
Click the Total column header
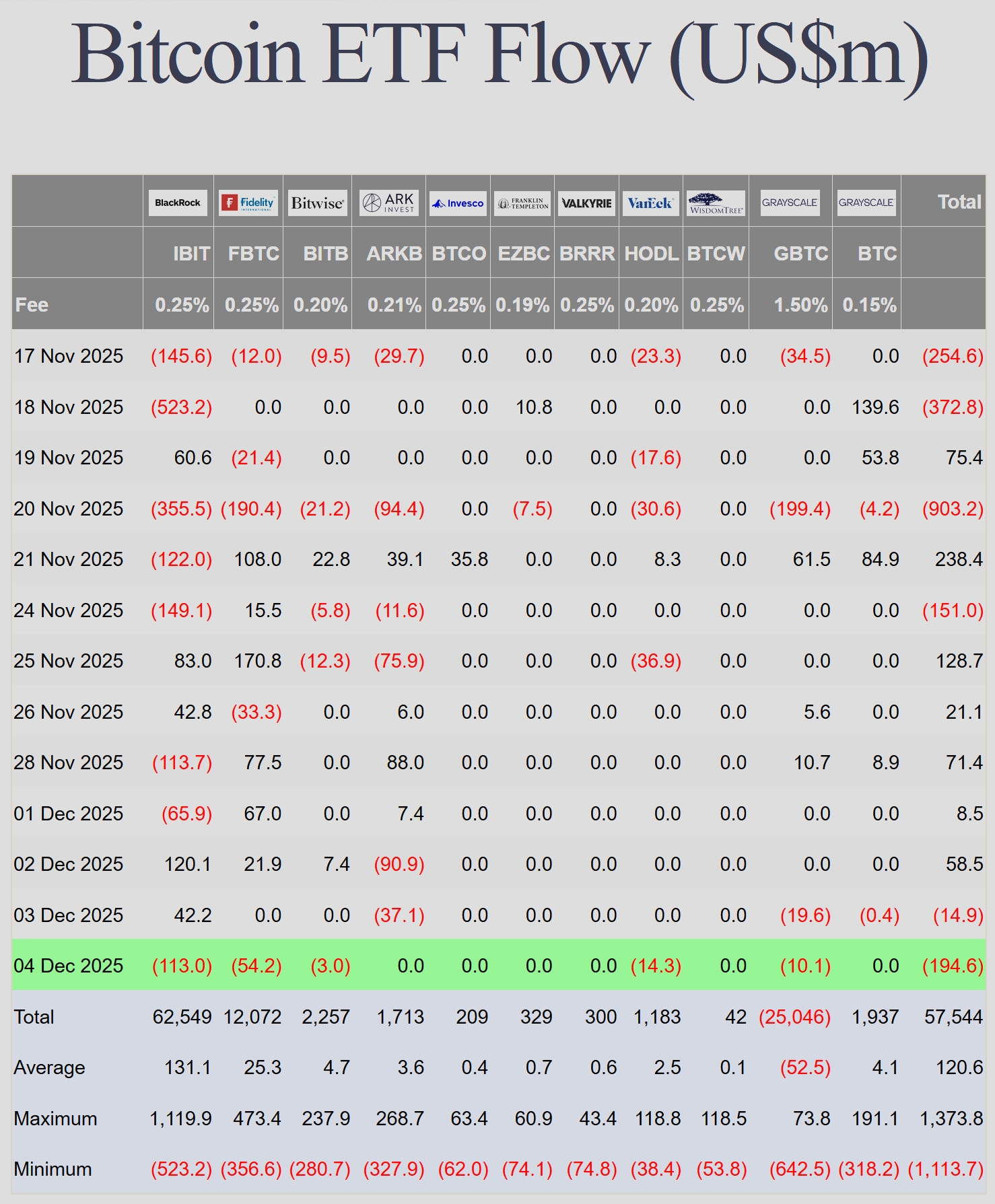(959, 202)
